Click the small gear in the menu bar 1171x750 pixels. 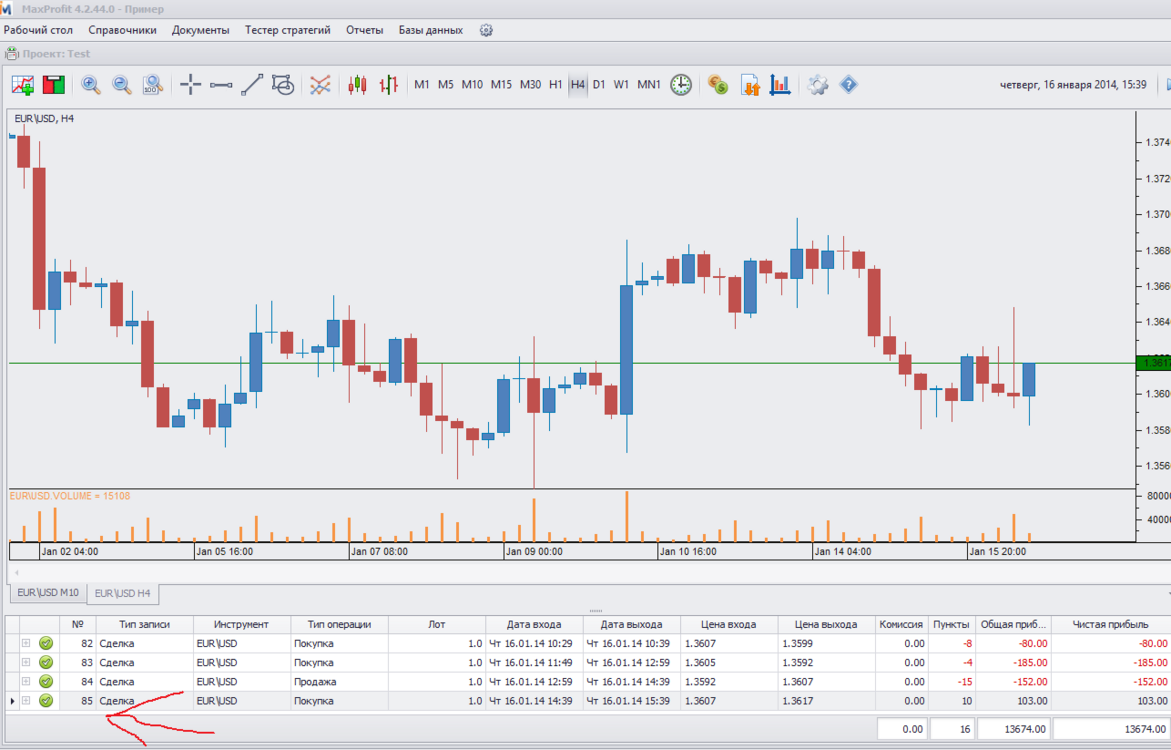point(486,31)
